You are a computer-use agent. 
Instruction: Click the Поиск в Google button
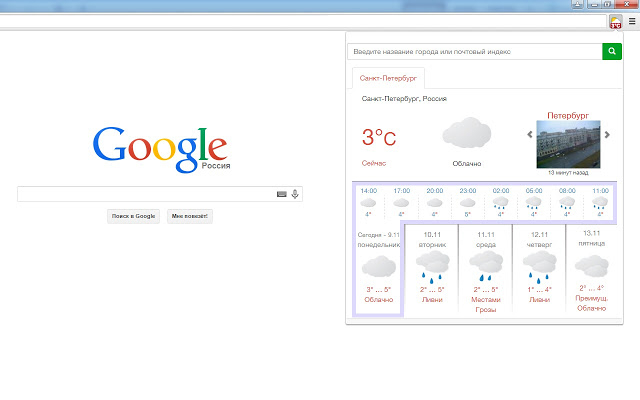[x=133, y=216]
